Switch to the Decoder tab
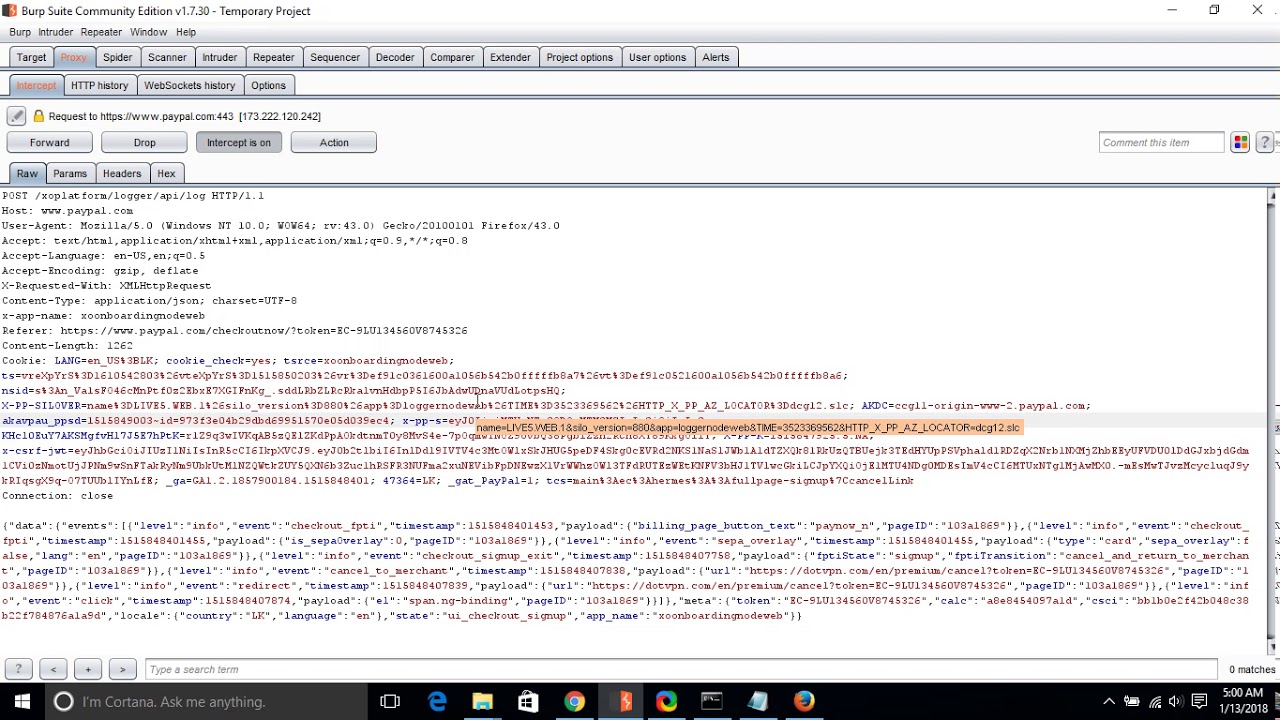 point(394,57)
